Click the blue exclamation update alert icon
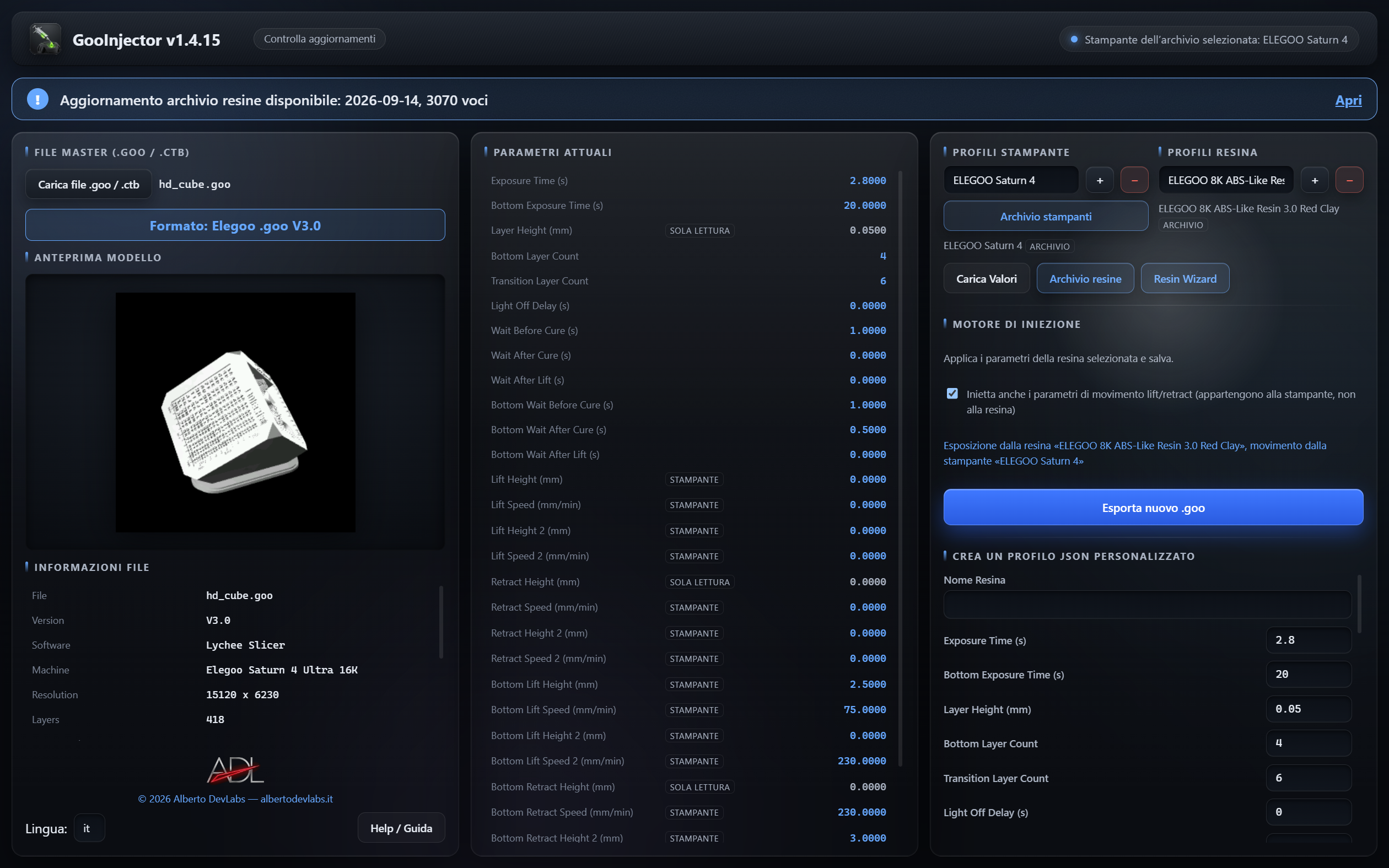This screenshot has width=1389, height=868. coord(38,99)
